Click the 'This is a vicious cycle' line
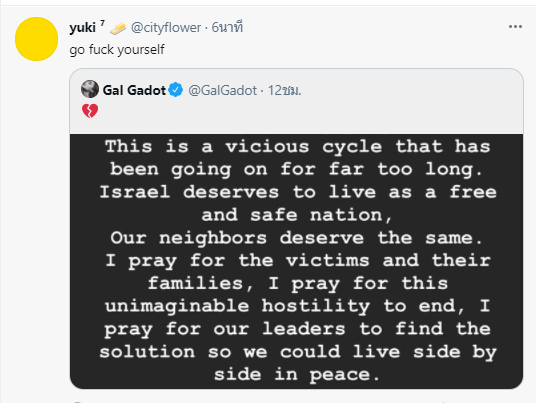 pyautogui.click(x=298, y=147)
